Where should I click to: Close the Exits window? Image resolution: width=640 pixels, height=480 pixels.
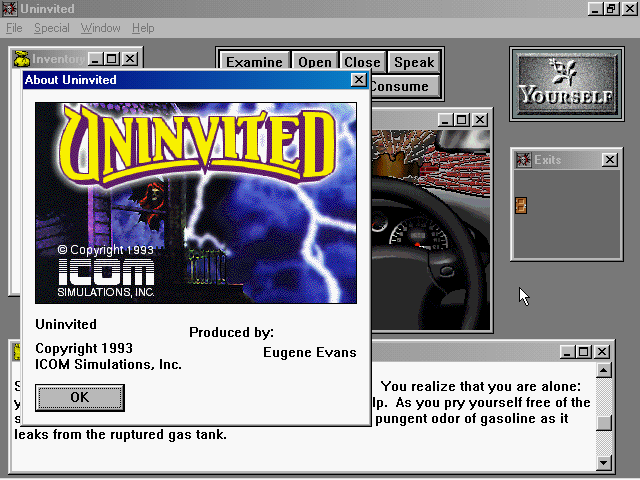point(610,160)
